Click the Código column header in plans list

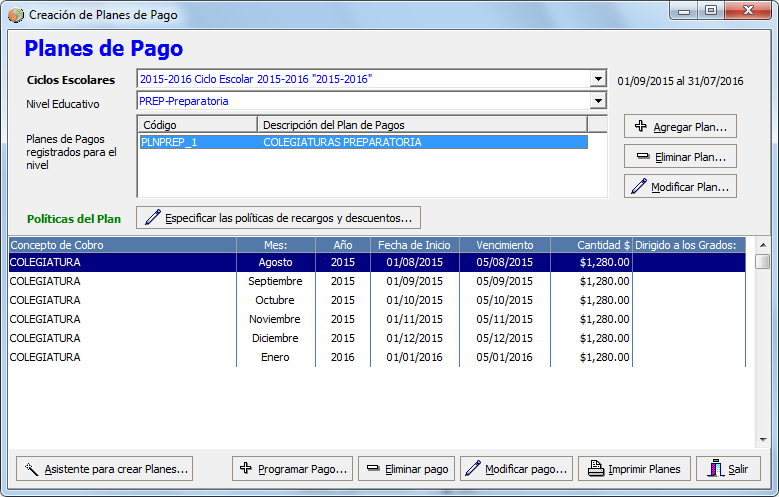196,124
